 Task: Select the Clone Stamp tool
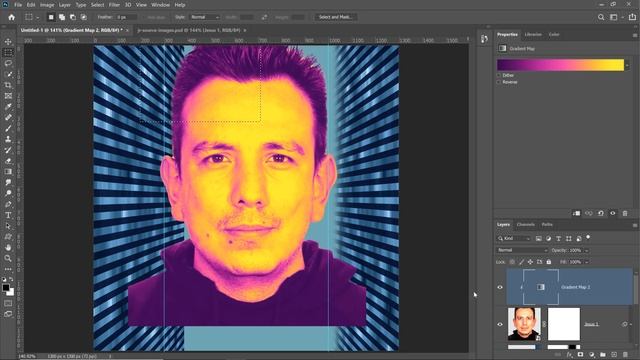click(8, 139)
